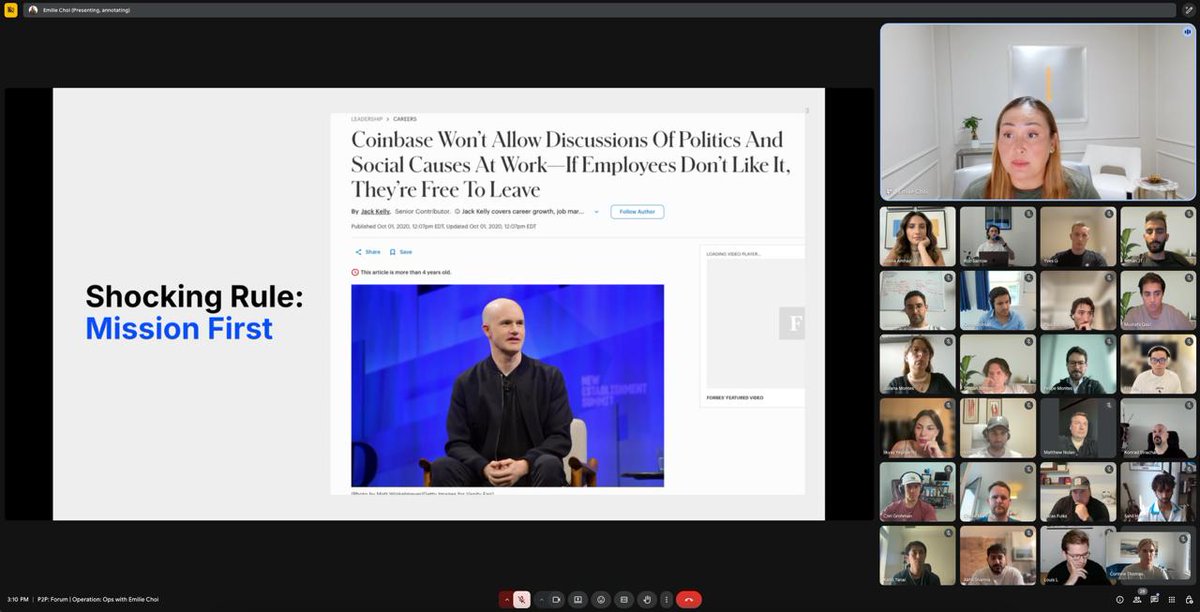Open Jack Kelly author link

click(x=376, y=212)
